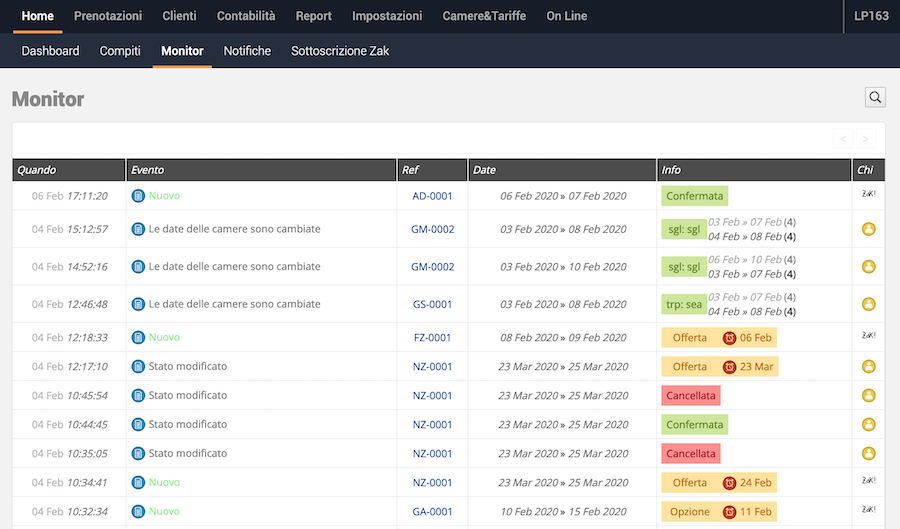Open the Camere&Tariffe menu
The image size is (900, 529).
pyautogui.click(x=484, y=16)
